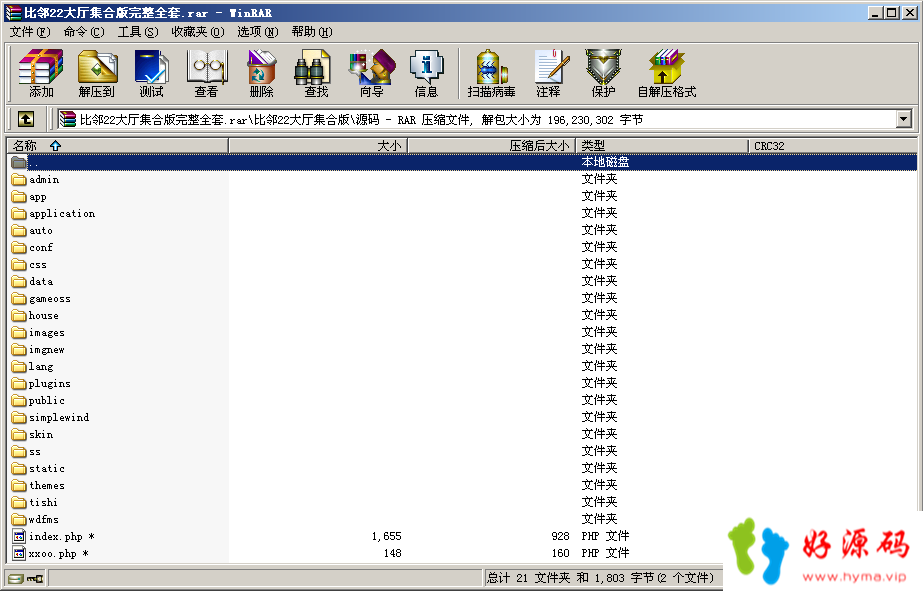Click the 160 packed size of xxoo.php
Screen dimensions: 923x591
560,553
